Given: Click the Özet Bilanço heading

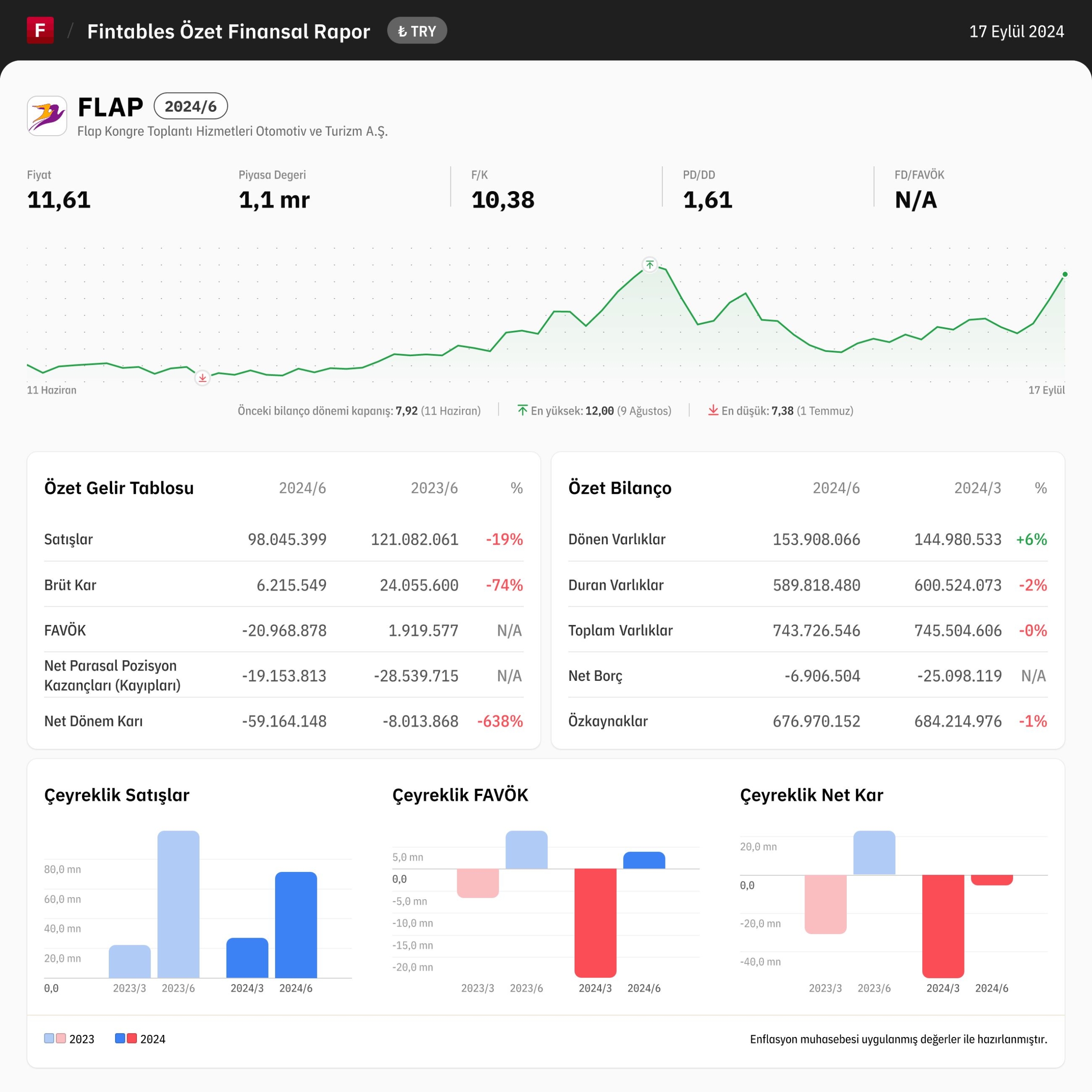Looking at the screenshot, I should (620, 488).
